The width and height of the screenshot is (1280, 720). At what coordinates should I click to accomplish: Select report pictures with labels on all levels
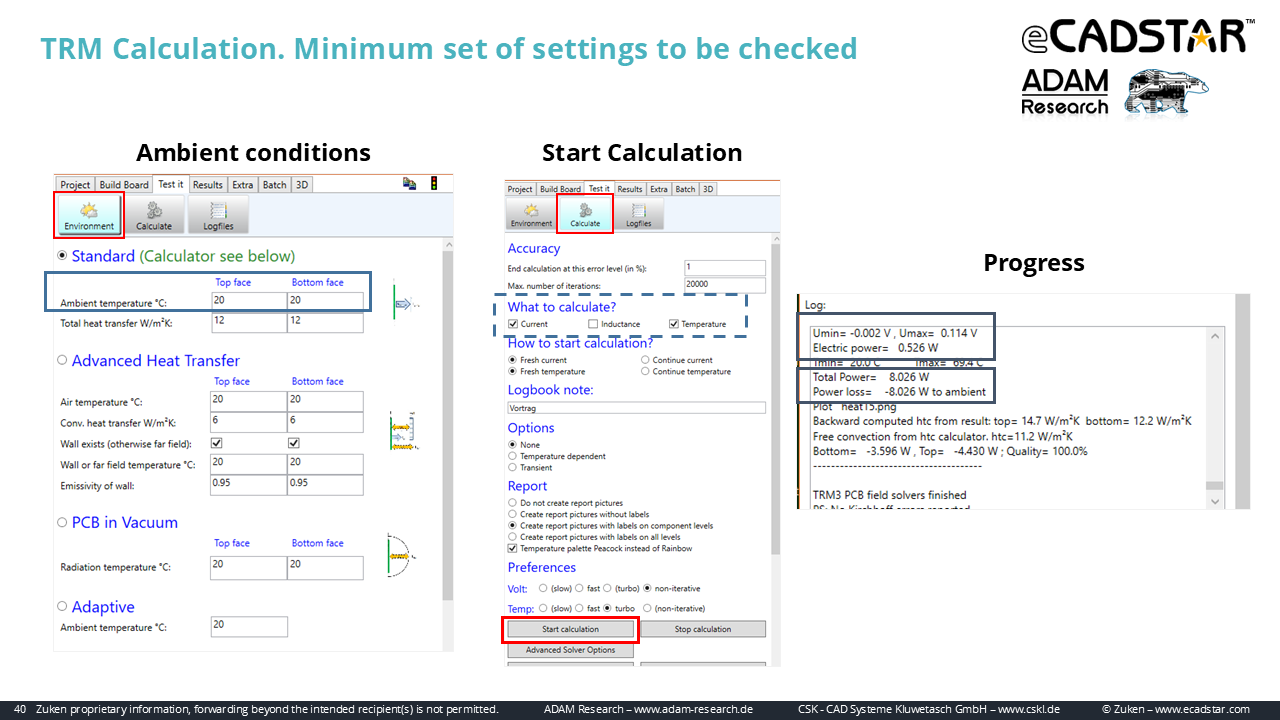point(513,537)
